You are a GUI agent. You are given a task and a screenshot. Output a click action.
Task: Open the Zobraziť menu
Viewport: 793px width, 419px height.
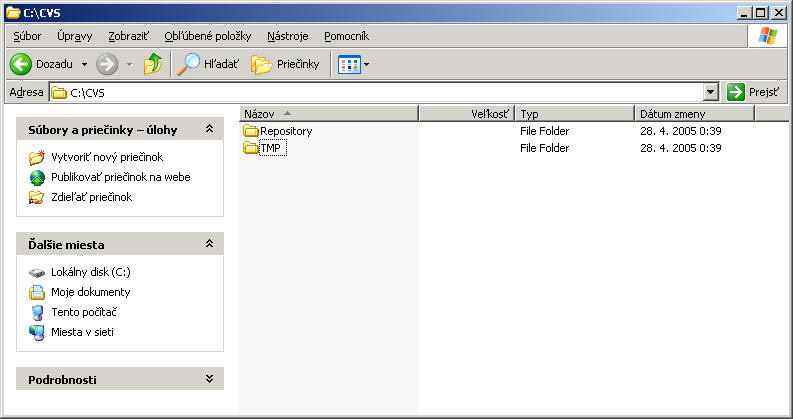coord(128,36)
